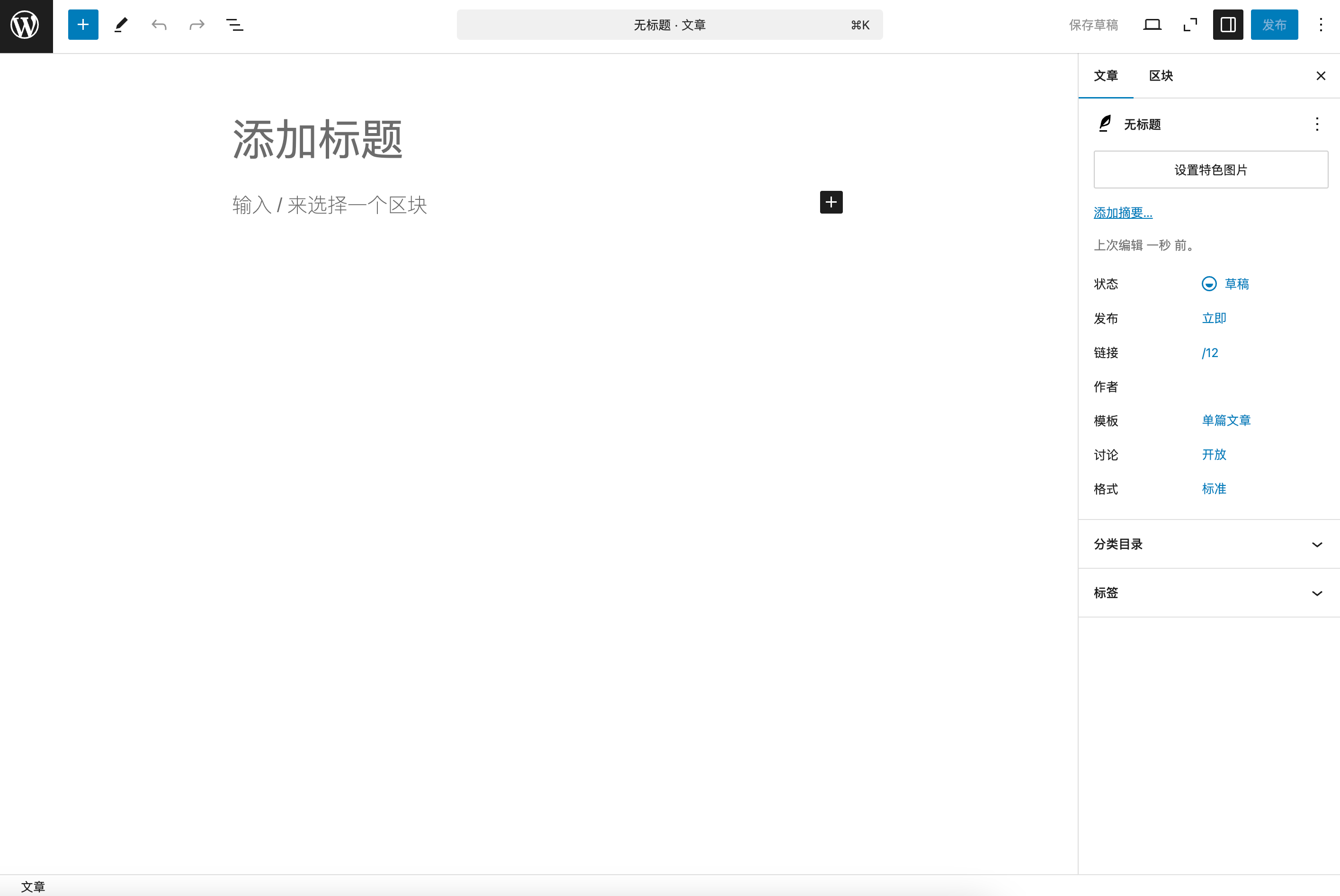Screen dimensions: 1340x896
Task: Click the blue 发布 button
Action: point(1274,25)
